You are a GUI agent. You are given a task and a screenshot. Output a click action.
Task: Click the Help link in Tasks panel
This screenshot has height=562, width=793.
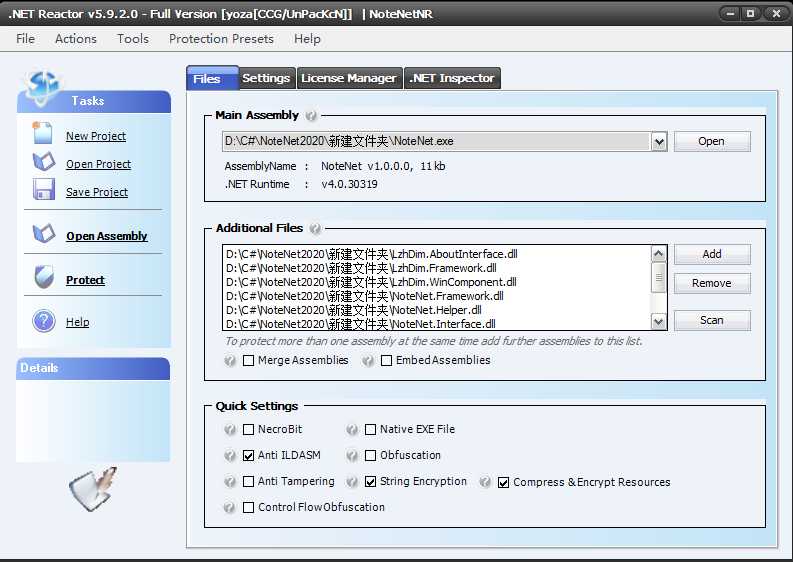pyautogui.click(x=77, y=322)
